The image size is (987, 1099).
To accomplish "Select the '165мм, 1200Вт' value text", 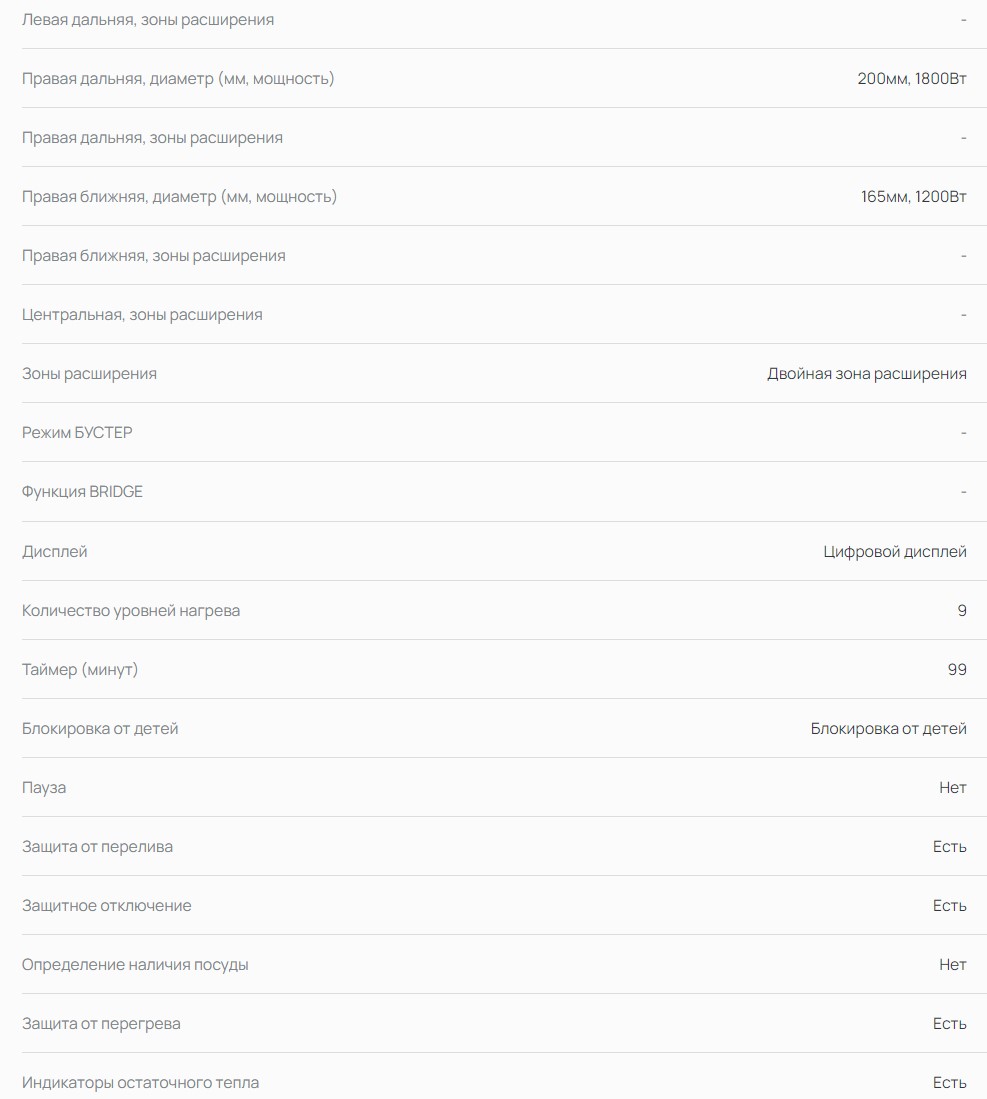I will click(913, 196).
